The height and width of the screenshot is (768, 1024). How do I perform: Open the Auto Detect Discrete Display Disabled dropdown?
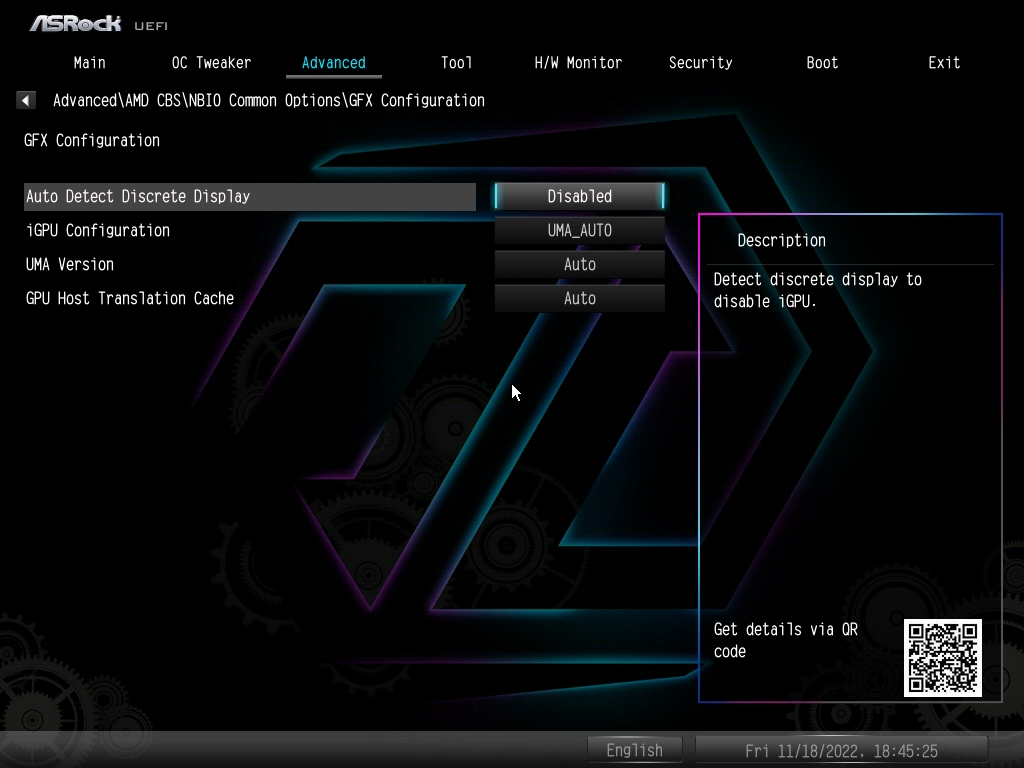(580, 197)
